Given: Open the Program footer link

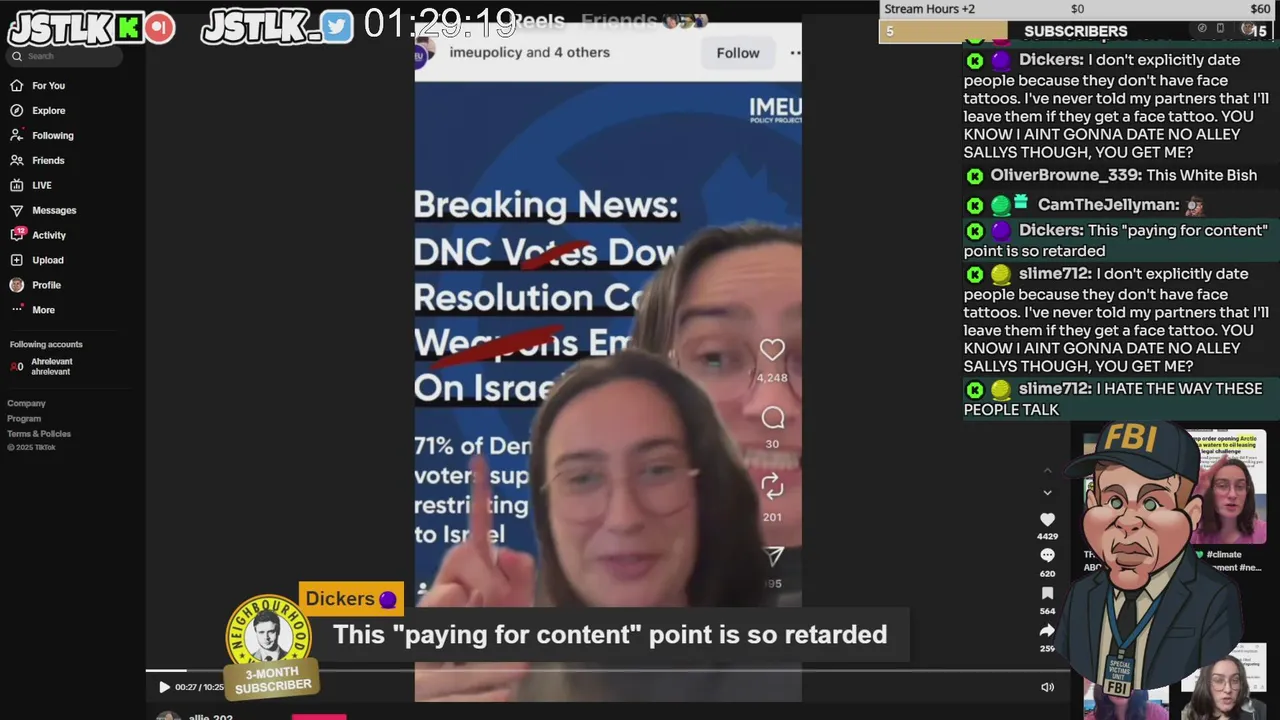Looking at the screenshot, I should [24, 419].
